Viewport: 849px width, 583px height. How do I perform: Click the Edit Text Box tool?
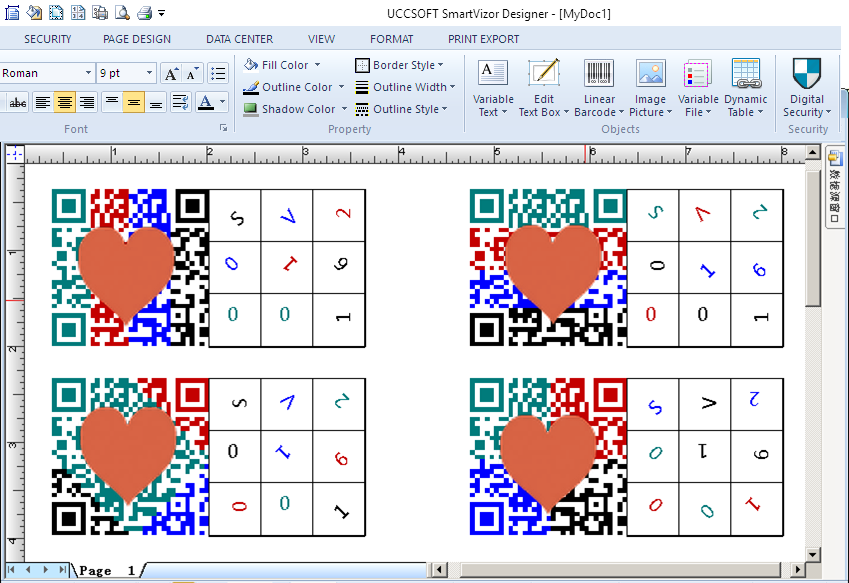click(x=544, y=88)
